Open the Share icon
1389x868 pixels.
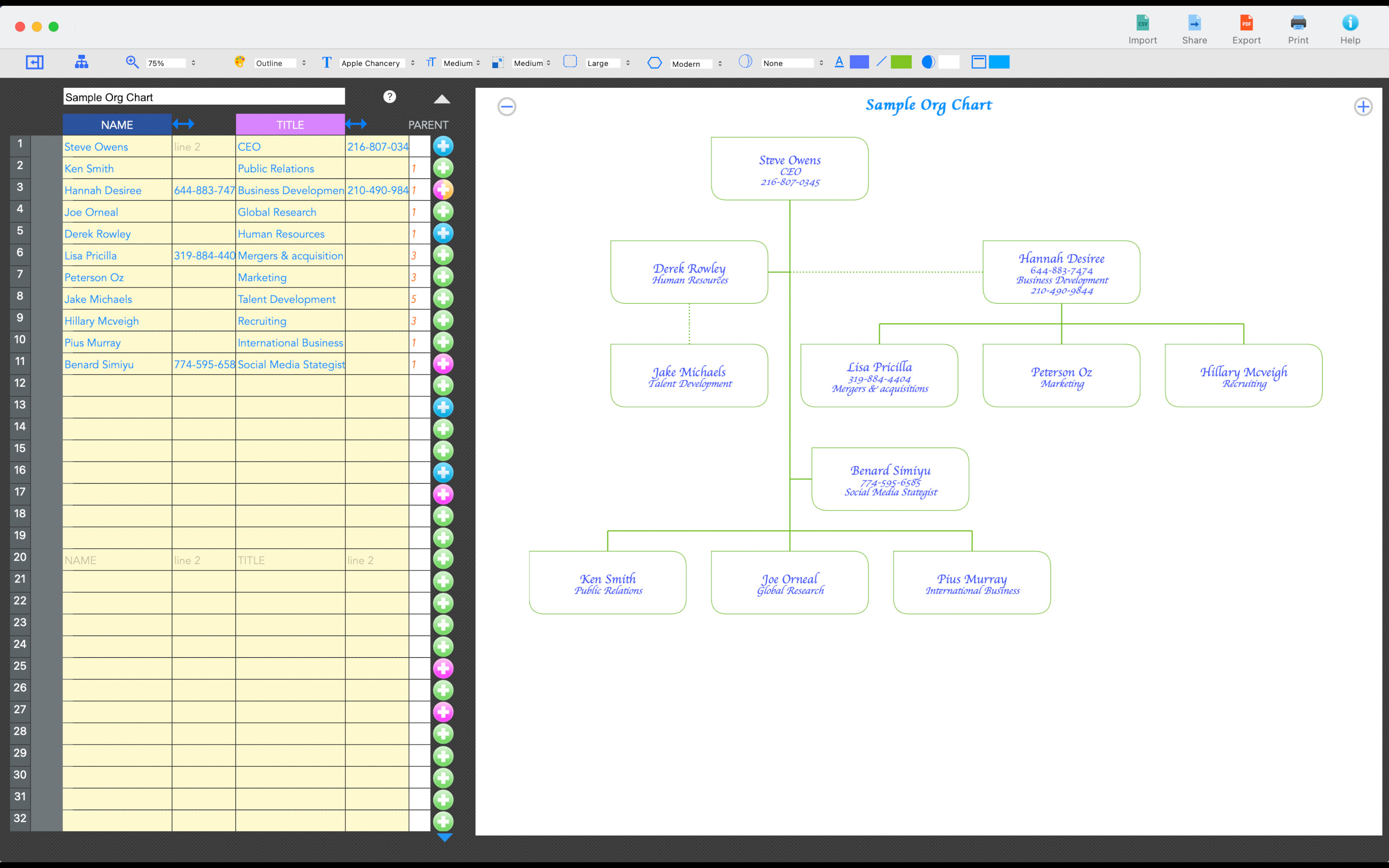tap(1194, 23)
